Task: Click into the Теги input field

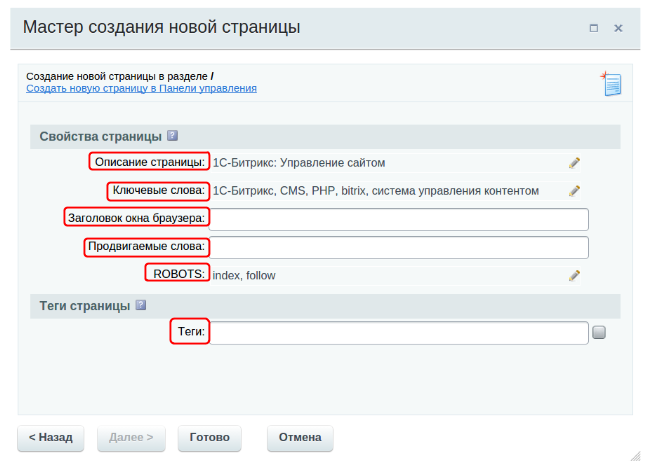Action: click(398, 332)
